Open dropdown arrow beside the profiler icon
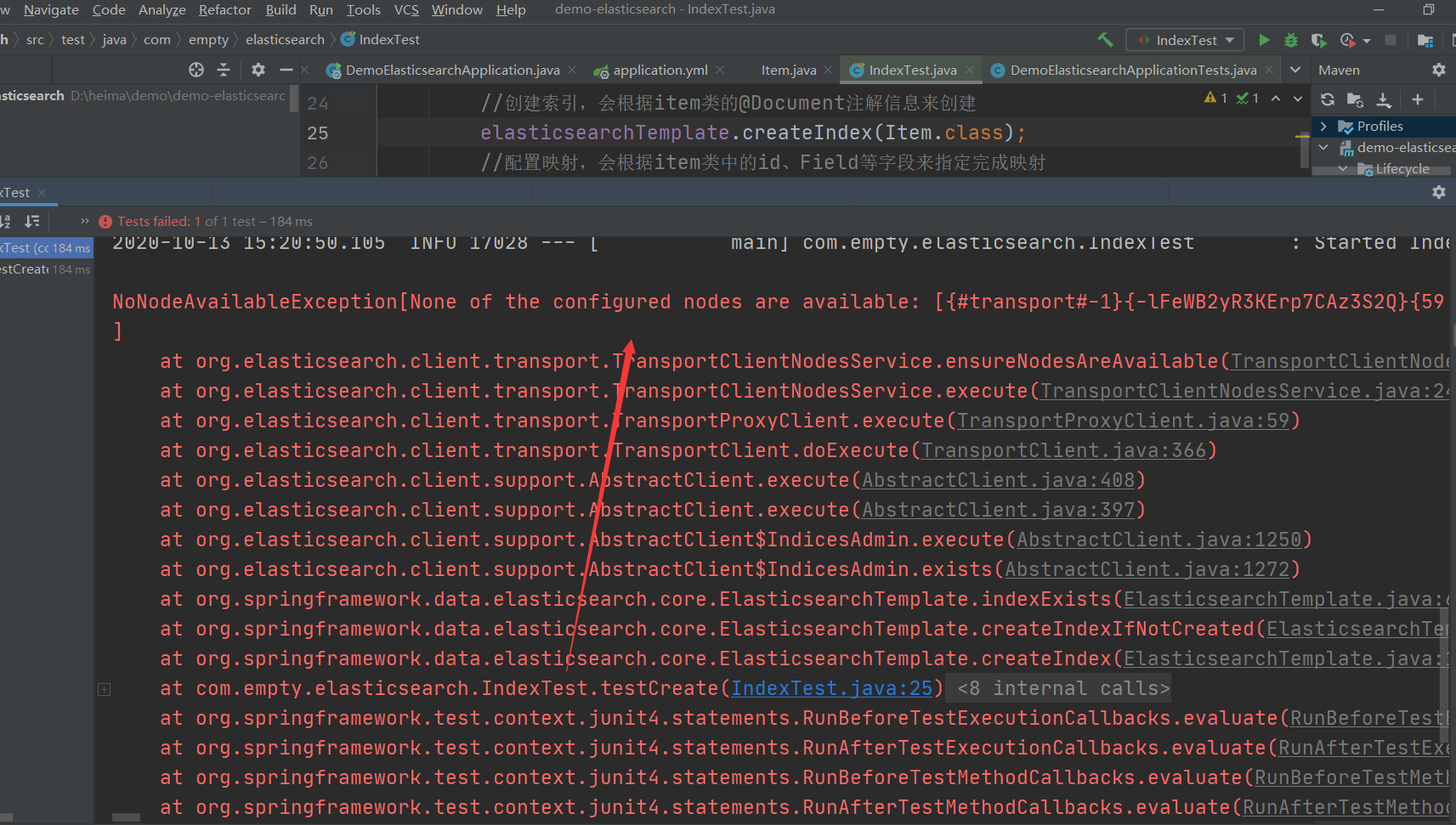 [1367, 41]
